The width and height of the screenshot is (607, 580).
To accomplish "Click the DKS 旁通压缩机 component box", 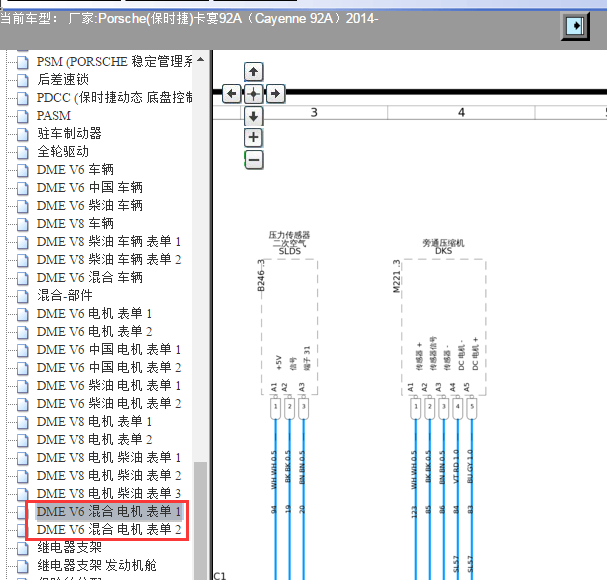I will [444, 327].
